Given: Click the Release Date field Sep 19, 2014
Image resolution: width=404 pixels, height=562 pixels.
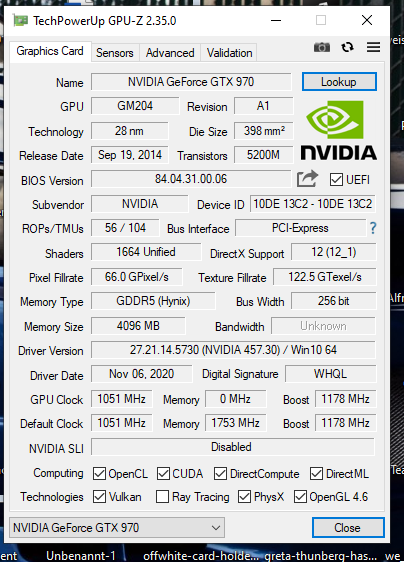Looking at the screenshot, I should tap(129, 155).
